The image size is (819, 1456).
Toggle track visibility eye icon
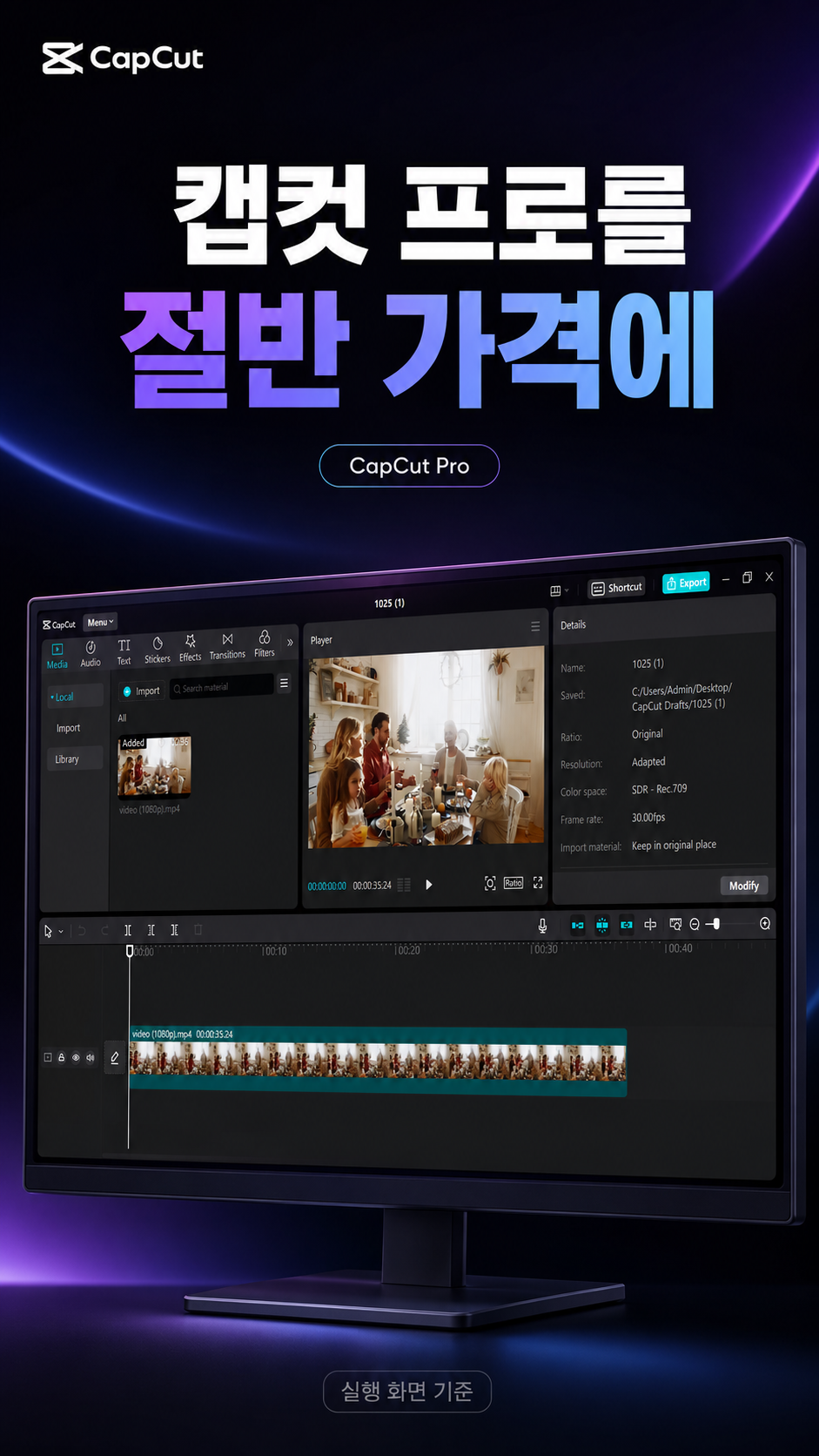tap(76, 1058)
